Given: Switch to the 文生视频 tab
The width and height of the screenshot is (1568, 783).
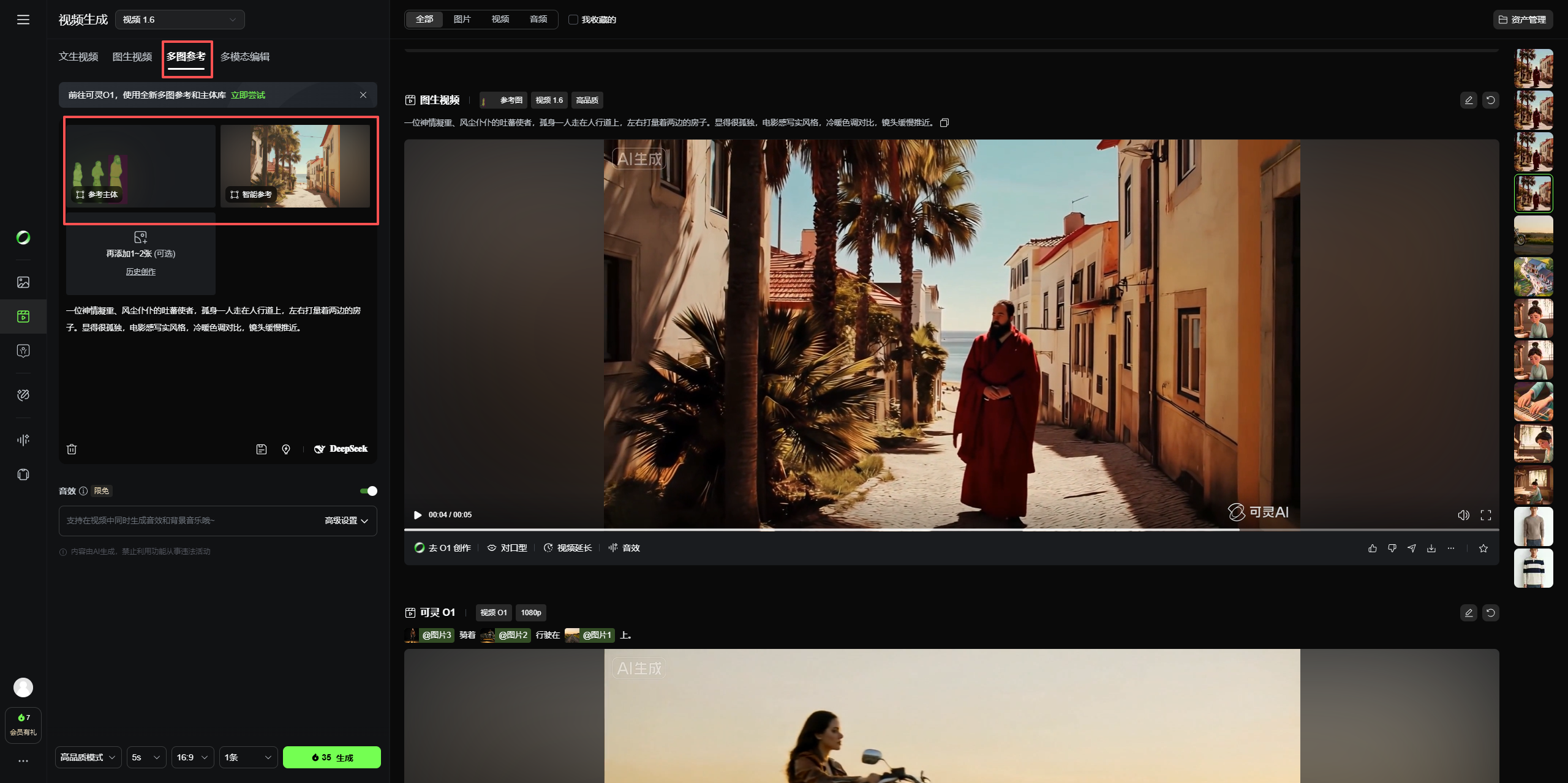Looking at the screenshot, I should click(x=78, y=56).
